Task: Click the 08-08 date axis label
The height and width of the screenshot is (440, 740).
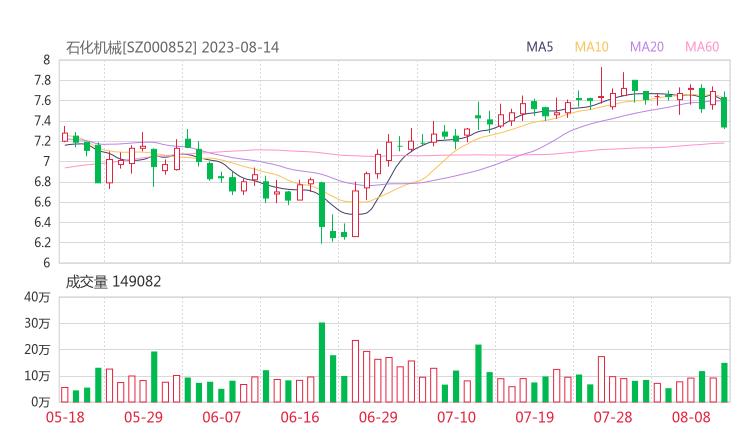Action: 691,417
